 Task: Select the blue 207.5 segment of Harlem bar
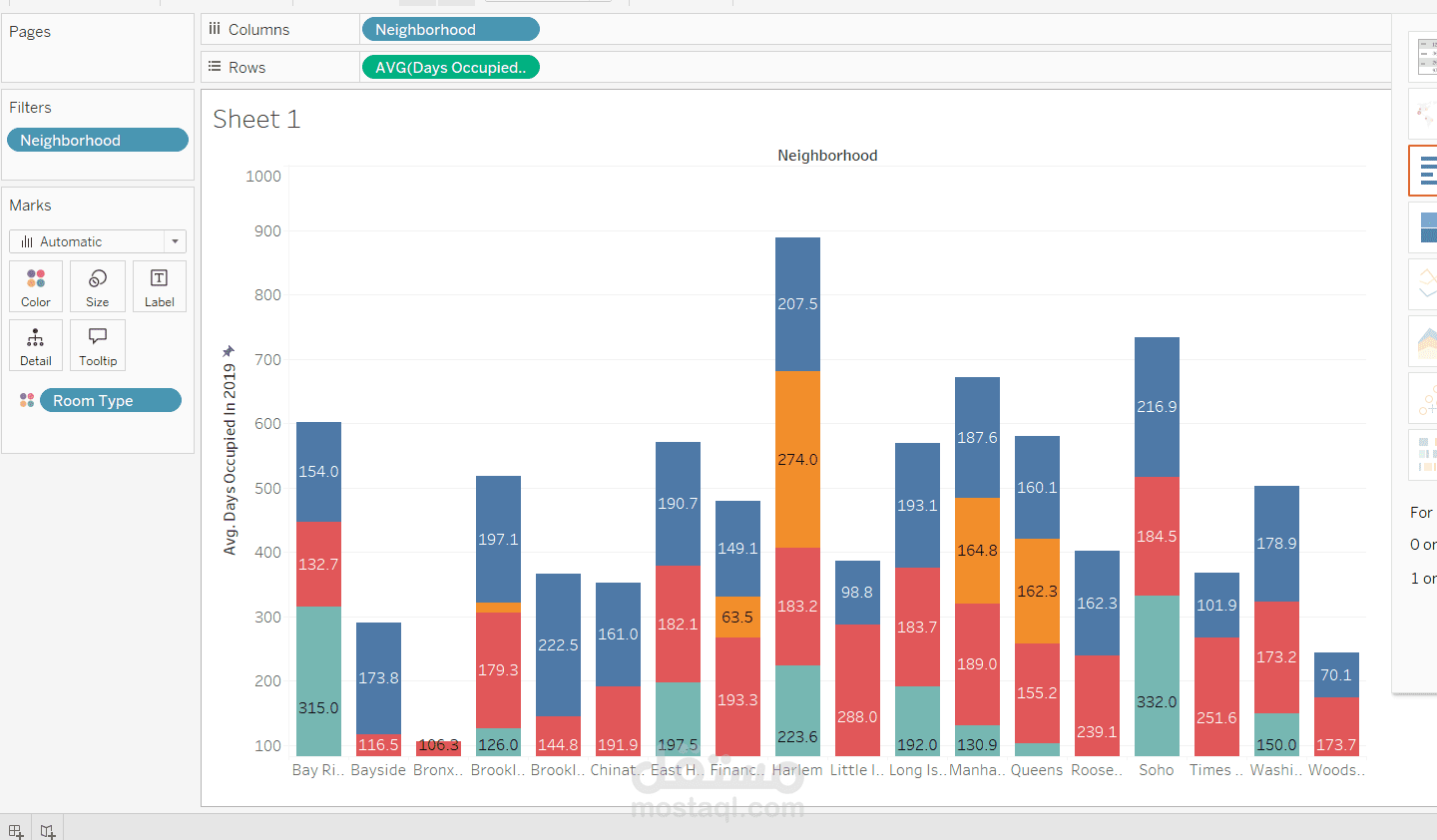[797, 304]
